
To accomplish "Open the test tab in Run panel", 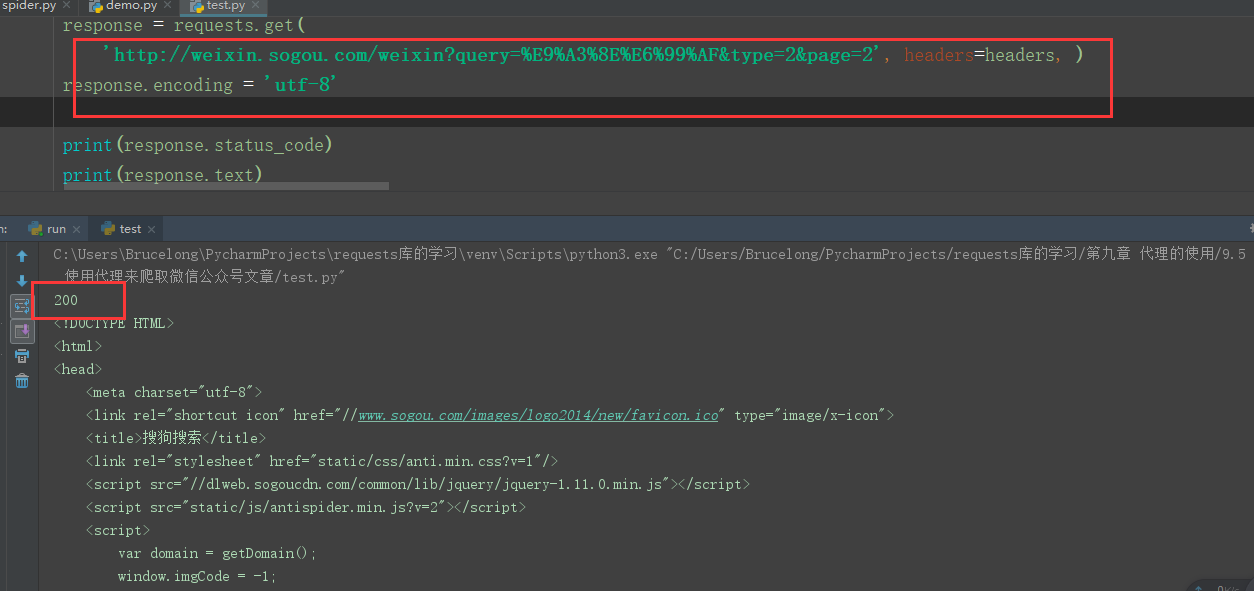I will 130,229.
